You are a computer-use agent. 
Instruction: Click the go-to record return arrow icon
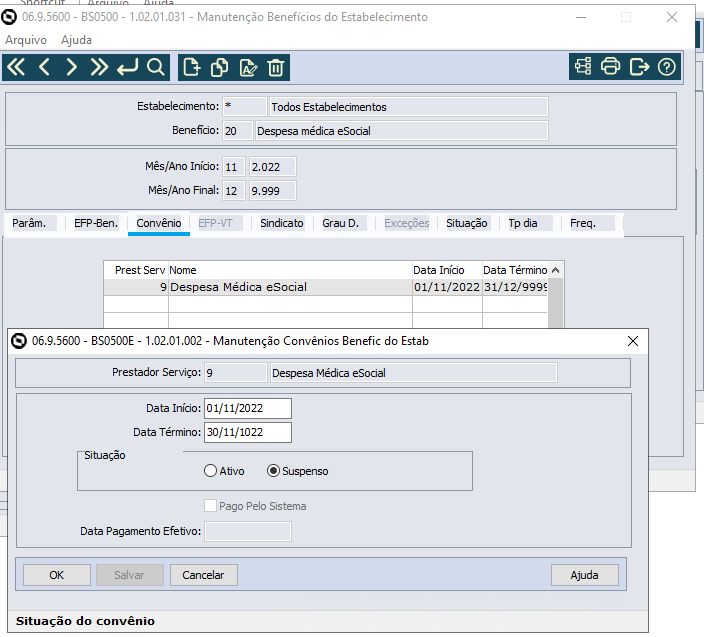[128, 67]
